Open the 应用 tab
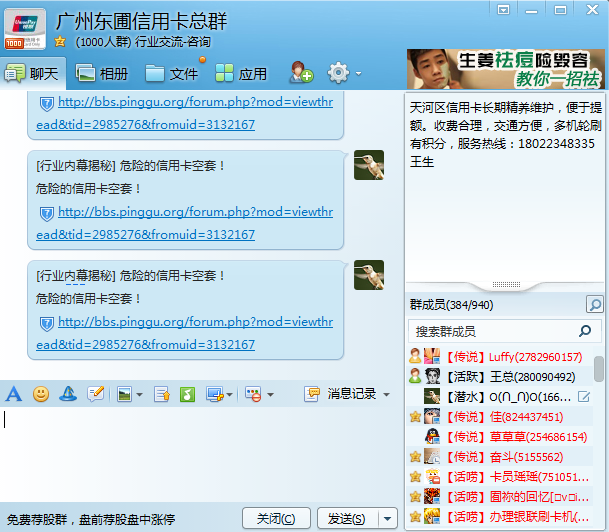This screenshot has width=609, height=532. coord(241,73)
